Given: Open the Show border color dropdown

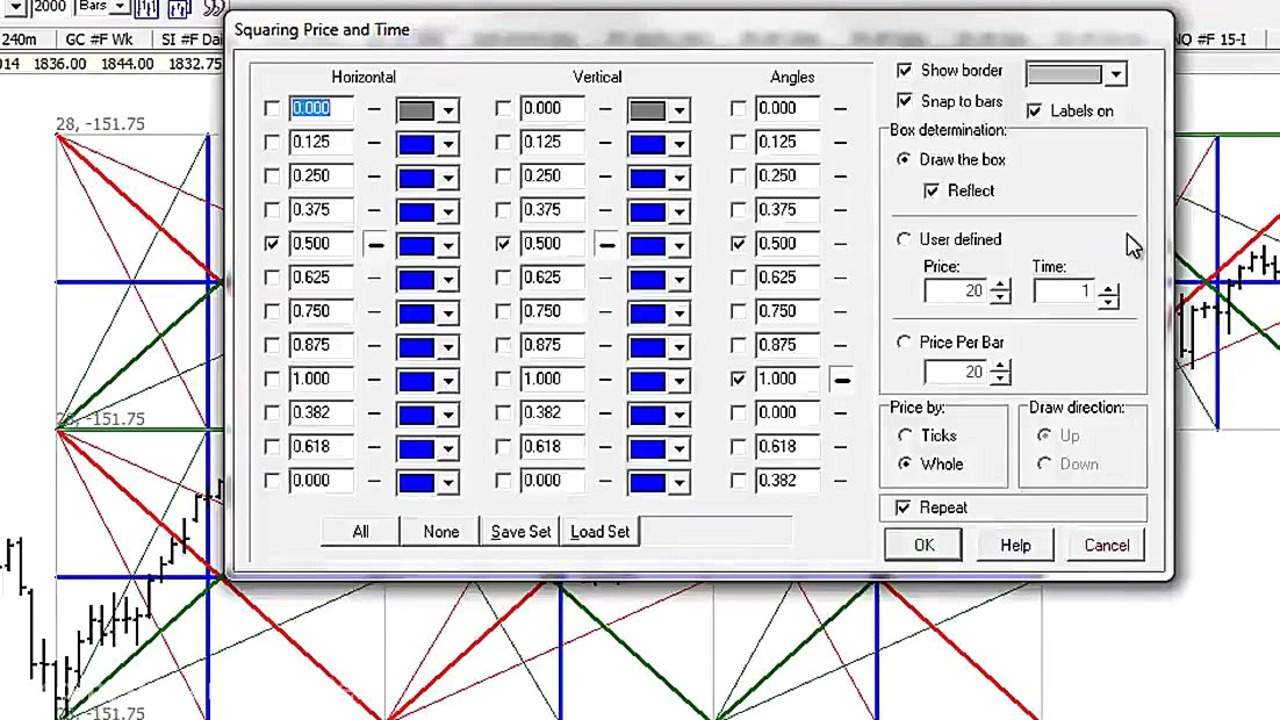Looking at the screenshot, I should pyautogui.click(x=1115, y=73).
